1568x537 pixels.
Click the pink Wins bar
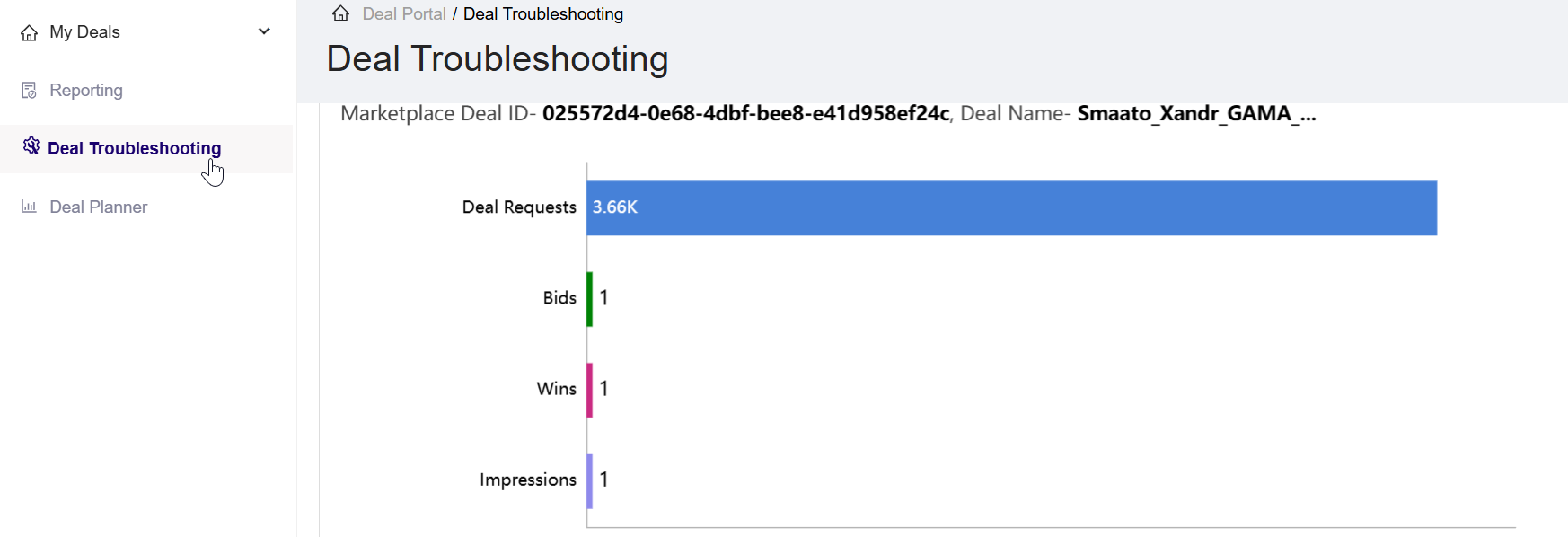coord(589,389)
